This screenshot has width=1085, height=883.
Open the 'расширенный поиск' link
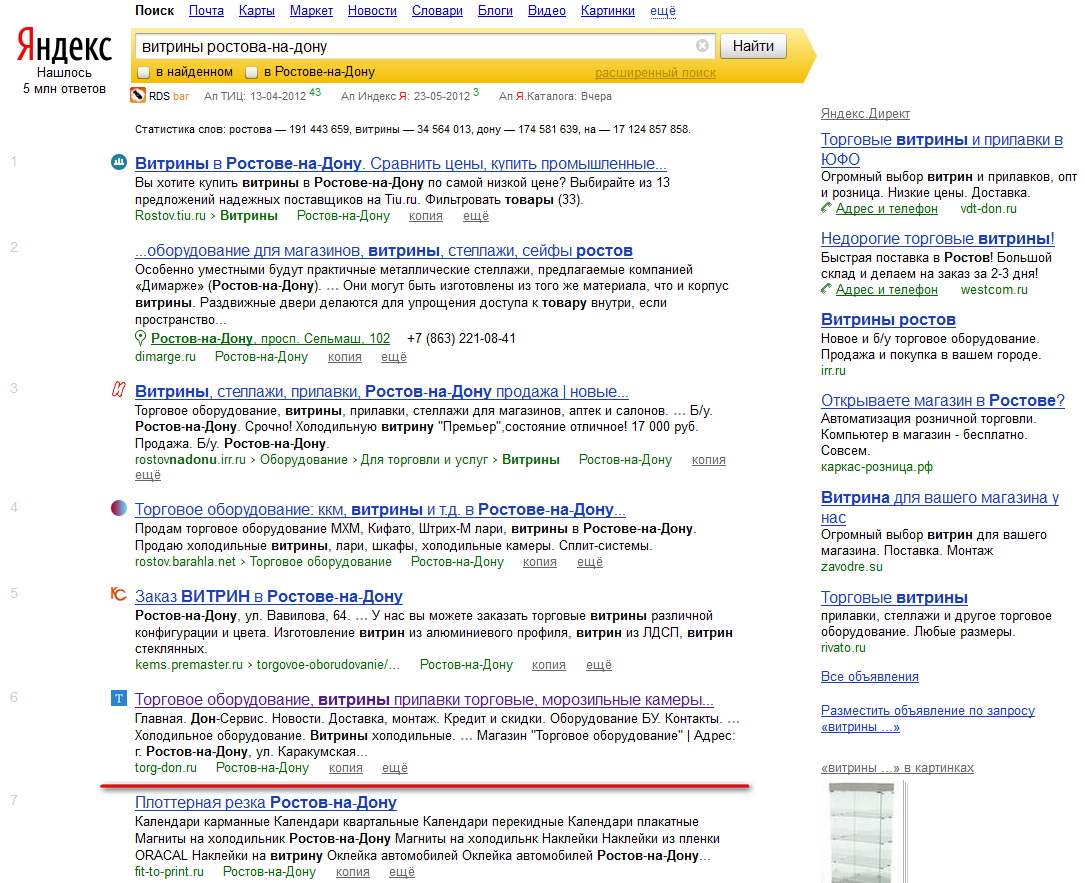tap(655, 73)
